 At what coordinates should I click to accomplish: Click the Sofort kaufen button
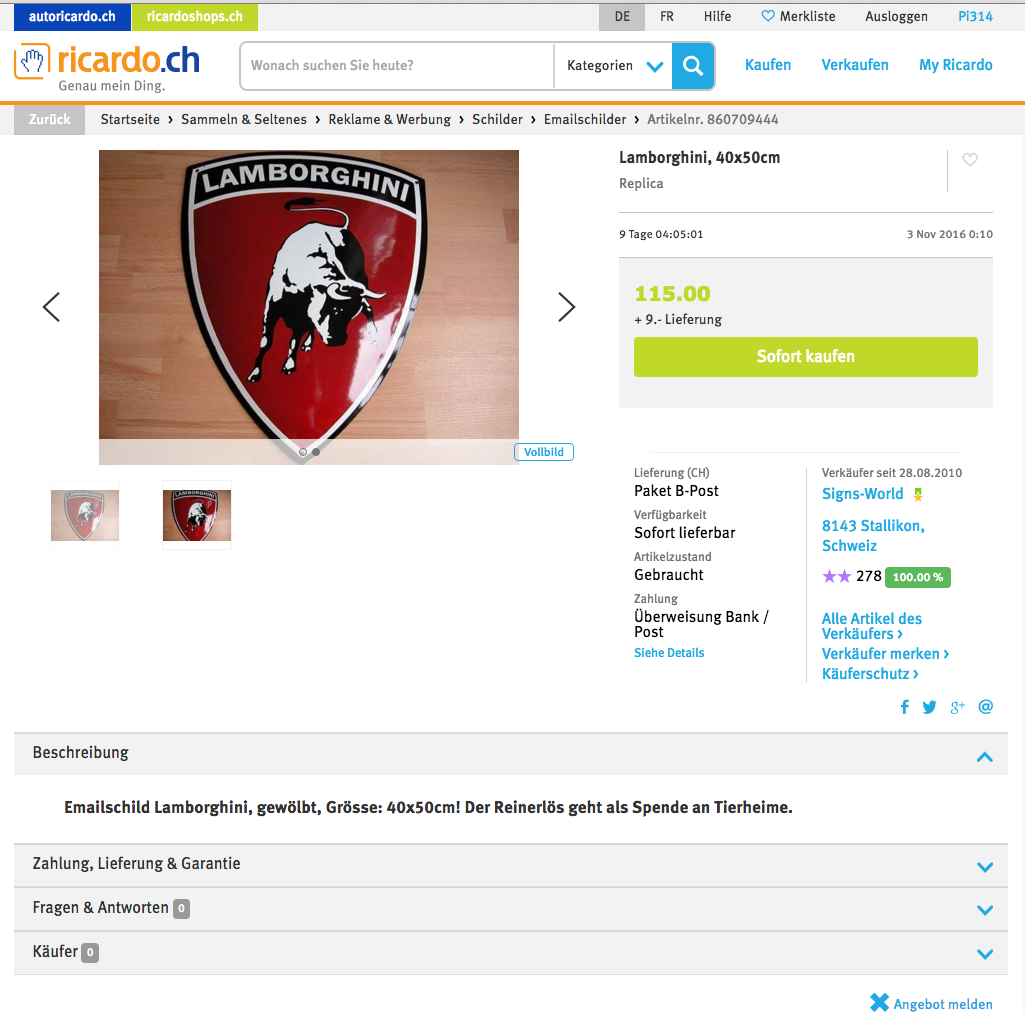click(x=805, y=357)
